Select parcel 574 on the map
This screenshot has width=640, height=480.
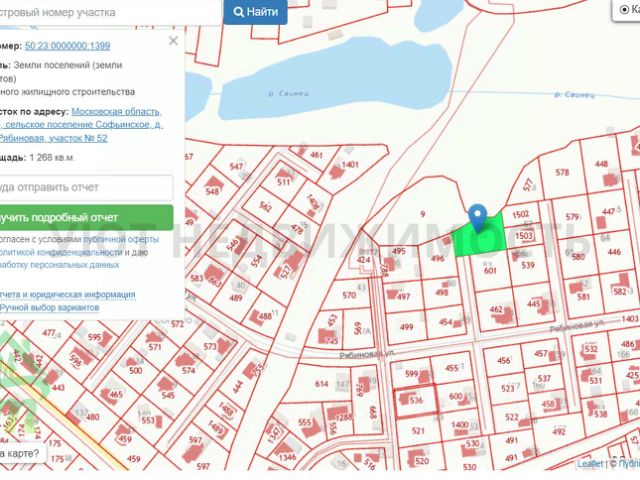pyautogui.click(x=188, y=371)
